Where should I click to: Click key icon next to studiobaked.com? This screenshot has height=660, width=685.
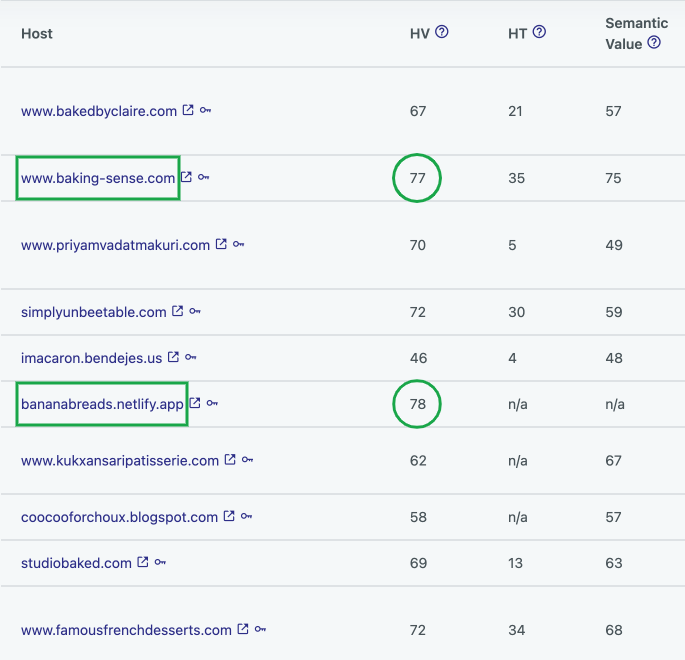[160, 562]
